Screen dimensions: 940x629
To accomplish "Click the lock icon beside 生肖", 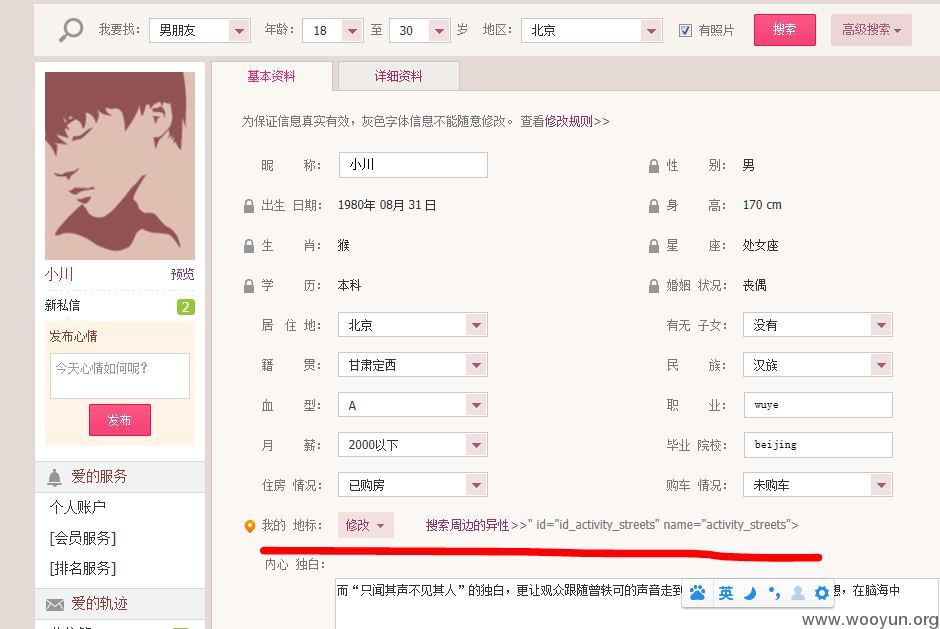I will click(x=249, y=246).
